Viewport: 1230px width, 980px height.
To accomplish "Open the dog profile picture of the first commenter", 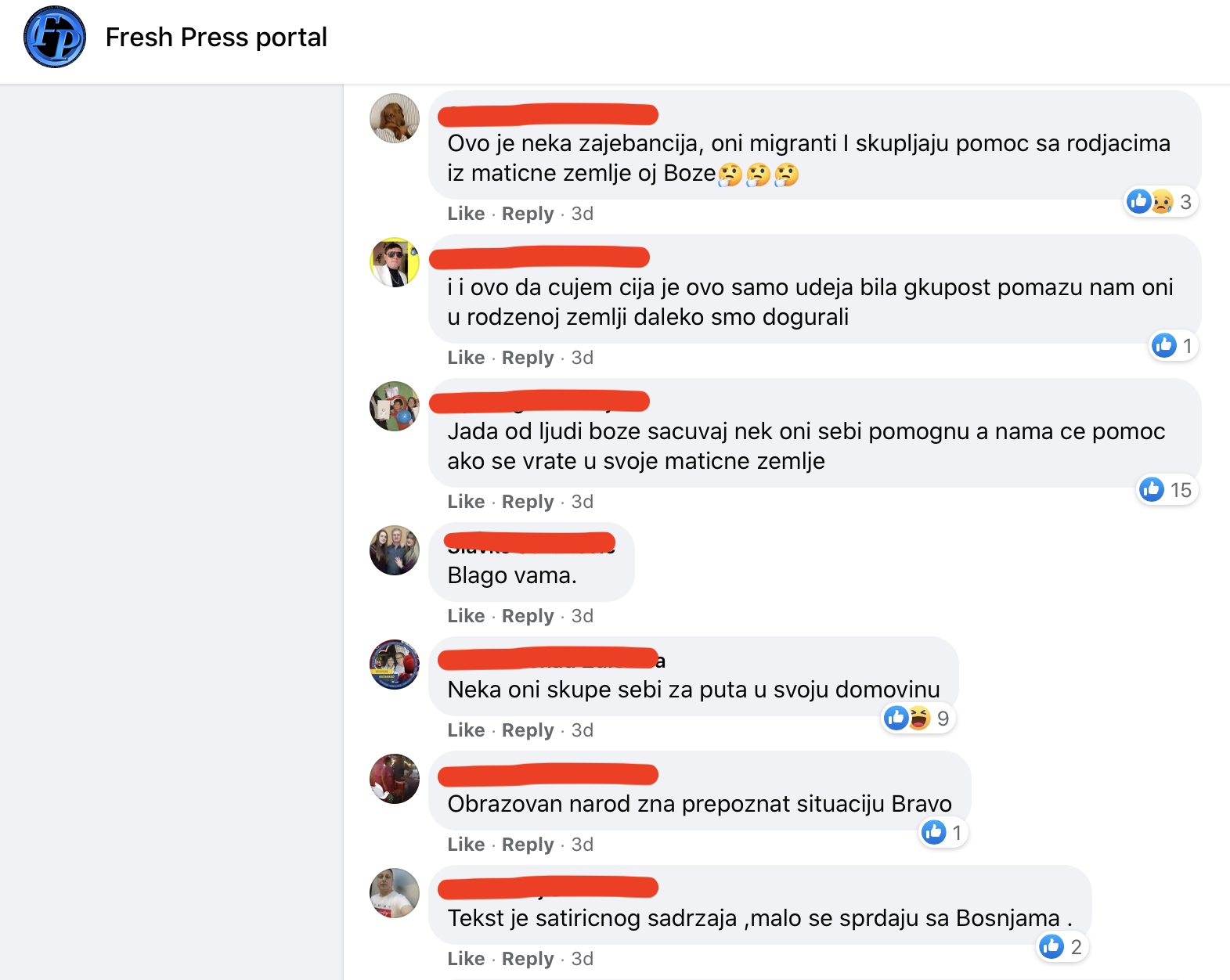I will tap(395, 118).
